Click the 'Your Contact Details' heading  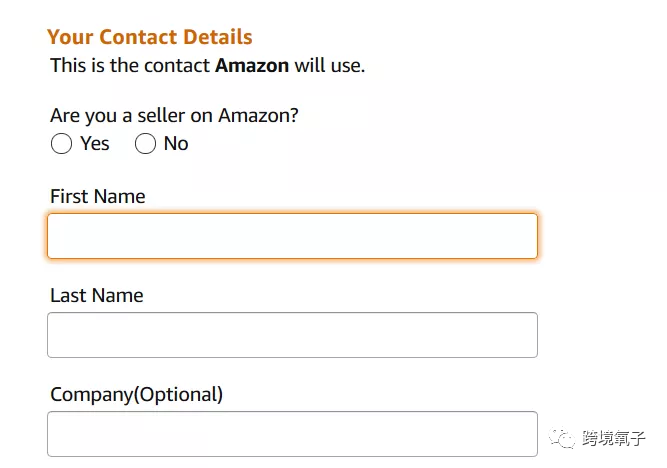pos(149,38)
